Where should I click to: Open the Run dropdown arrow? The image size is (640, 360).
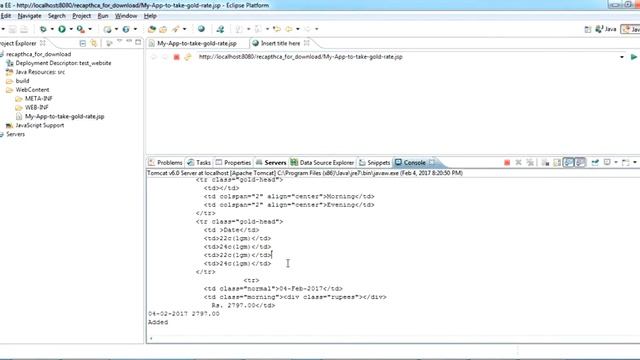[x=71, y=29]
